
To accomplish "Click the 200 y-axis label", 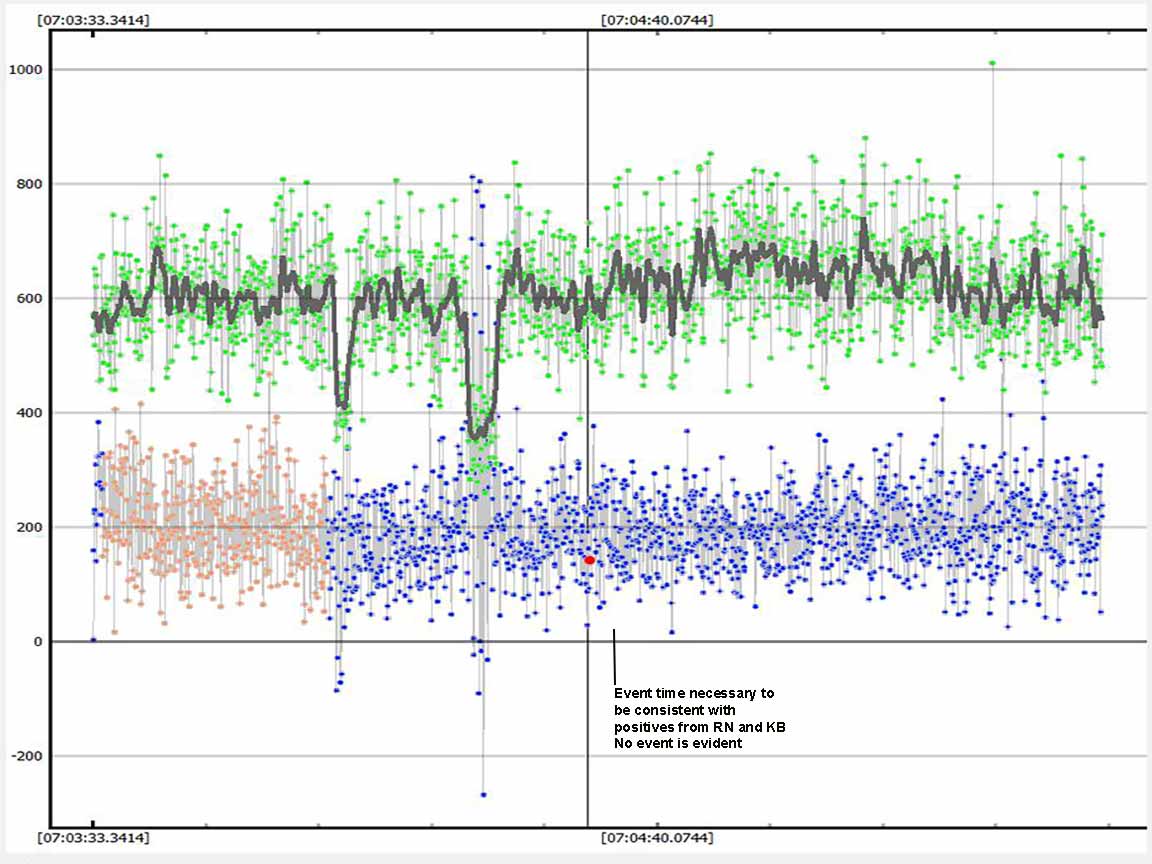I will (28, 527).
